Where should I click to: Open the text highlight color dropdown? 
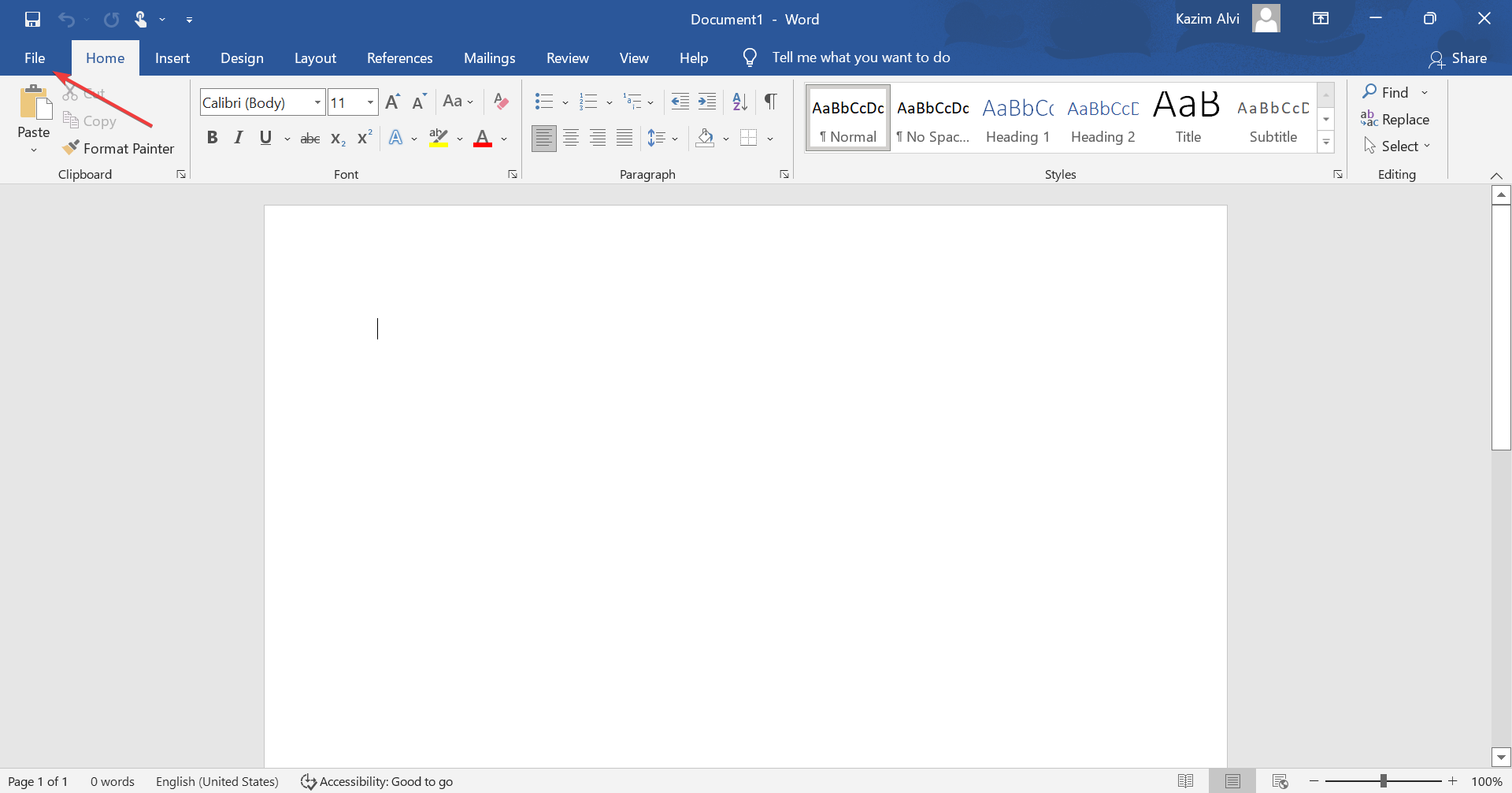[x=460, y=138]
